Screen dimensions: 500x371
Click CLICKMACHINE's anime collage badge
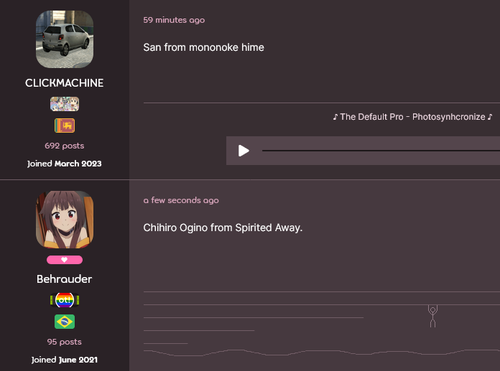click(65, 104)
